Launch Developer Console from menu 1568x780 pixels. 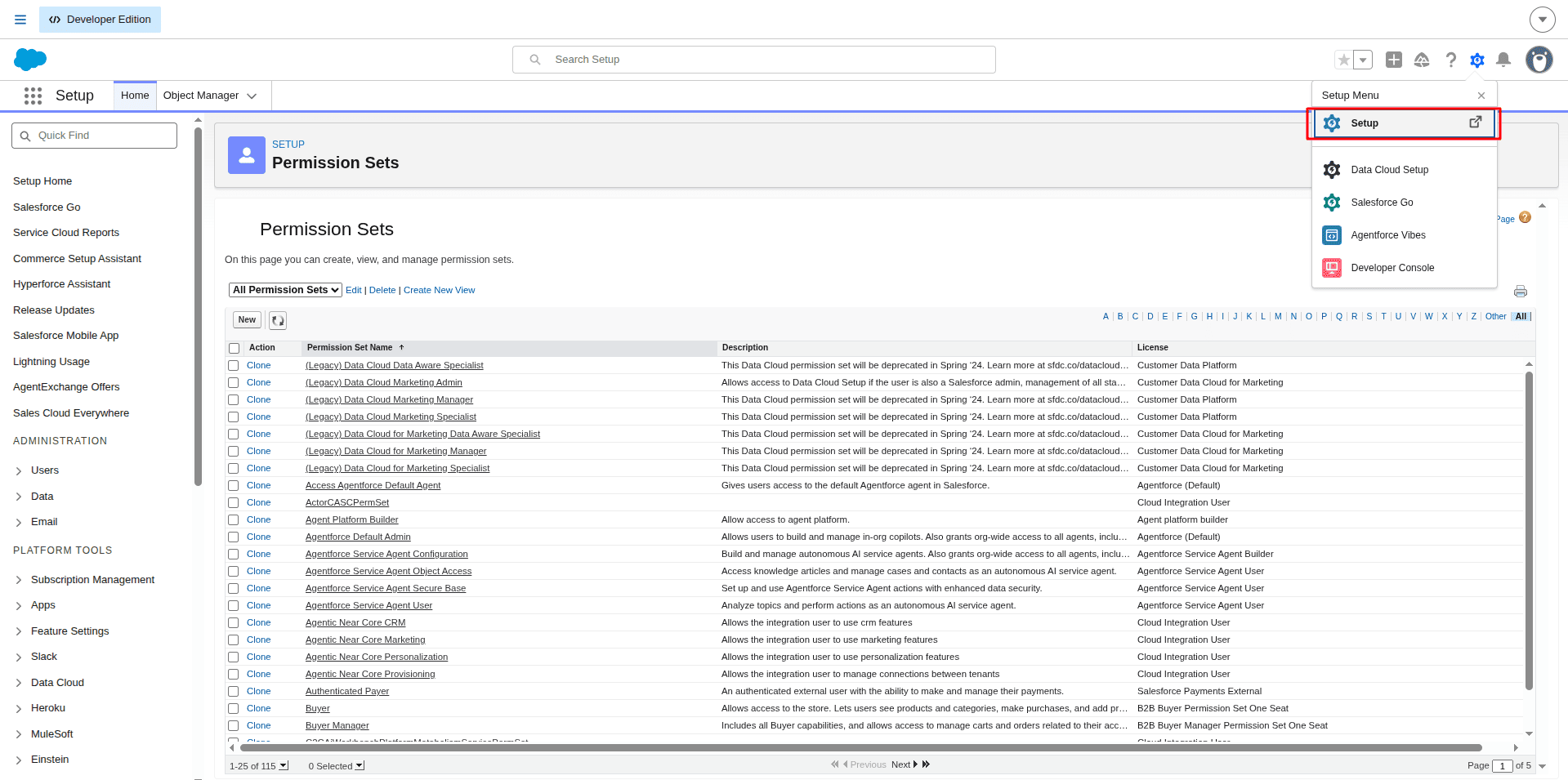pos(1405,268)
